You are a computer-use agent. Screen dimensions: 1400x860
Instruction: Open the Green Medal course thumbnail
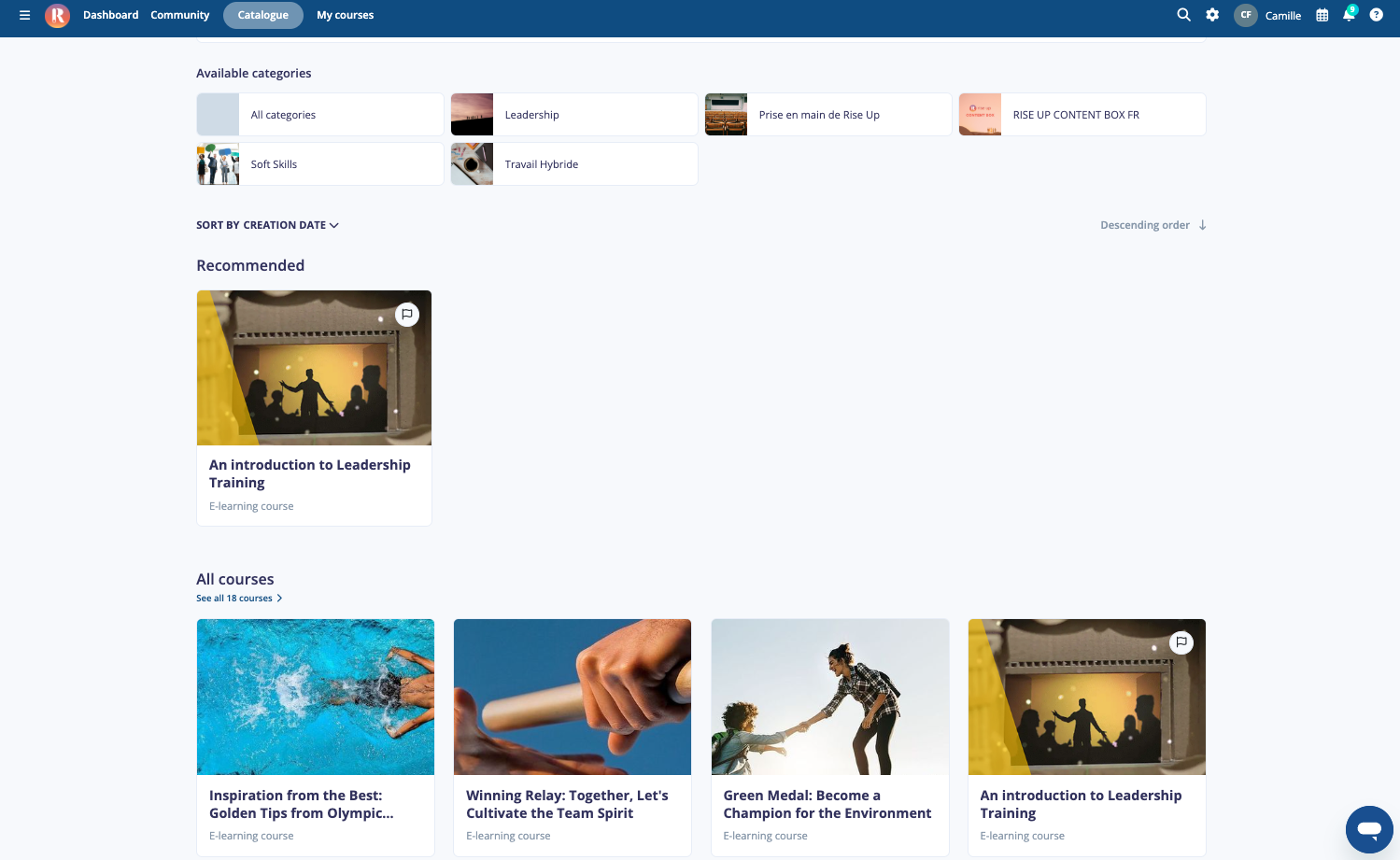(x=830, y=697)
